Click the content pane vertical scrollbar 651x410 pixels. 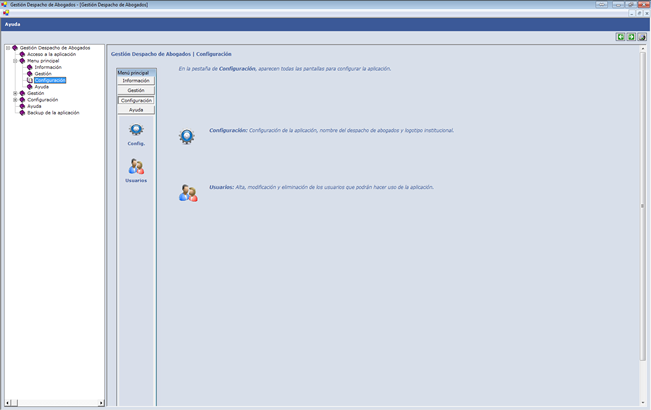(643, 220)
